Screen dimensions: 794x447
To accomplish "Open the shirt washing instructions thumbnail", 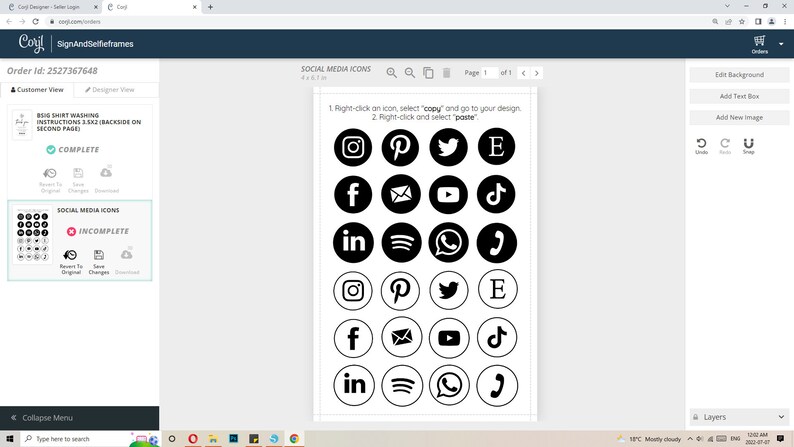I will (22, 125).
